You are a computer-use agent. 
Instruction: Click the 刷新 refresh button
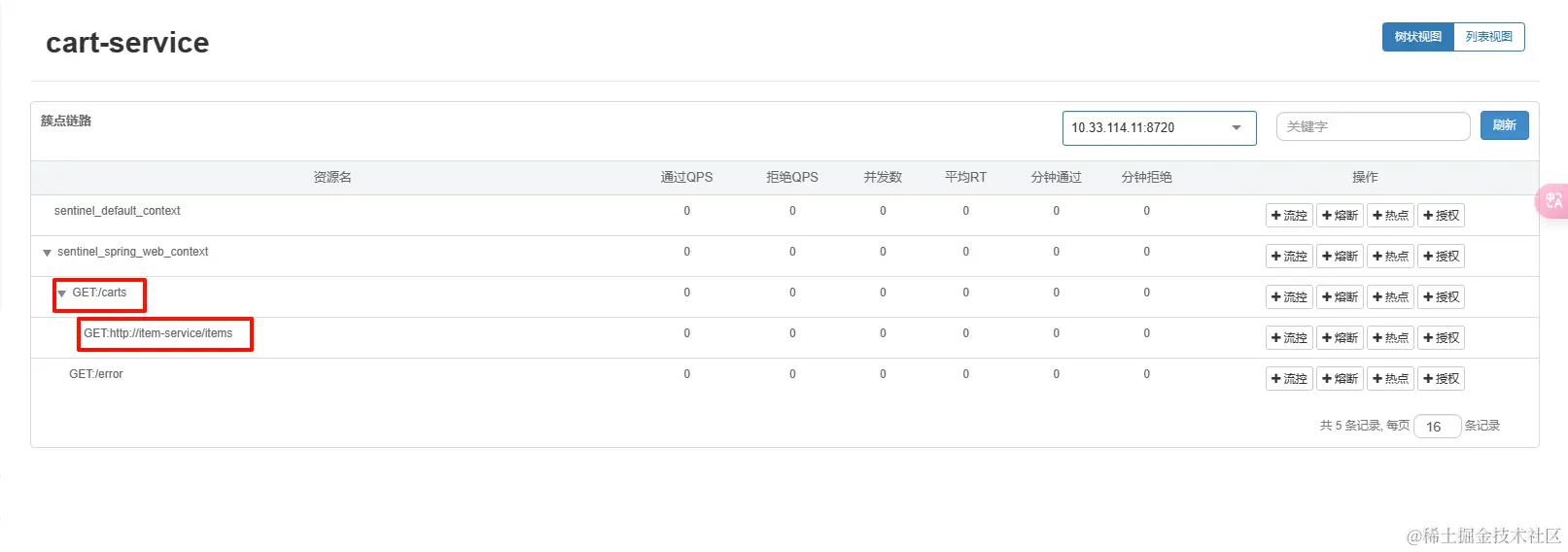tap(1504, 125)
